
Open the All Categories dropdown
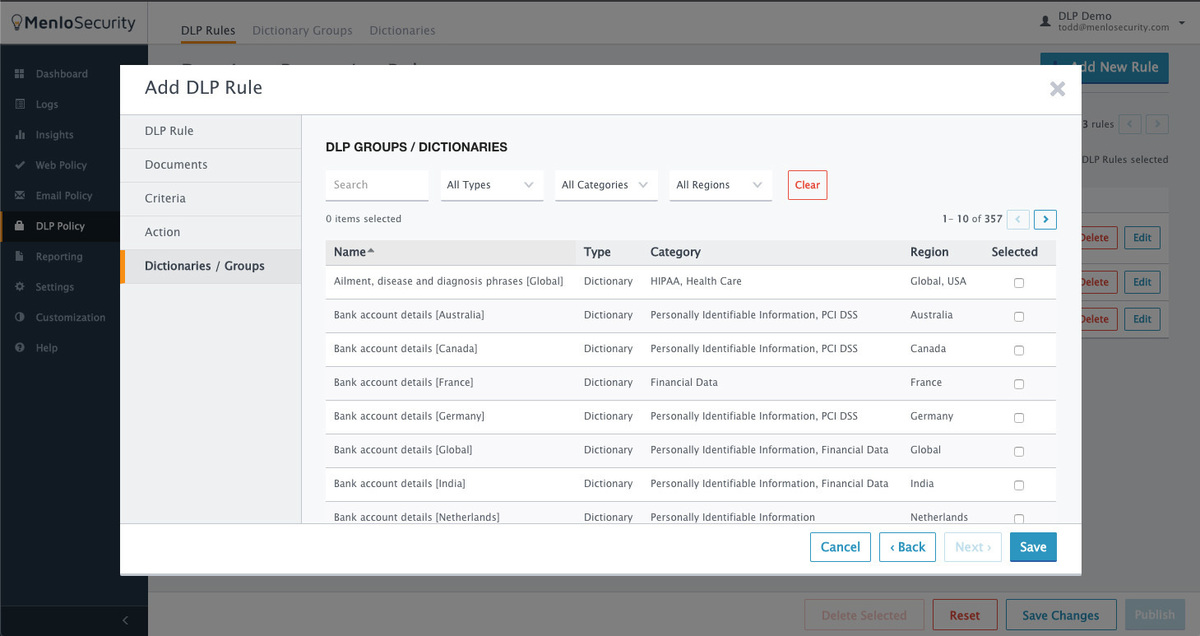tap(606, 185)
